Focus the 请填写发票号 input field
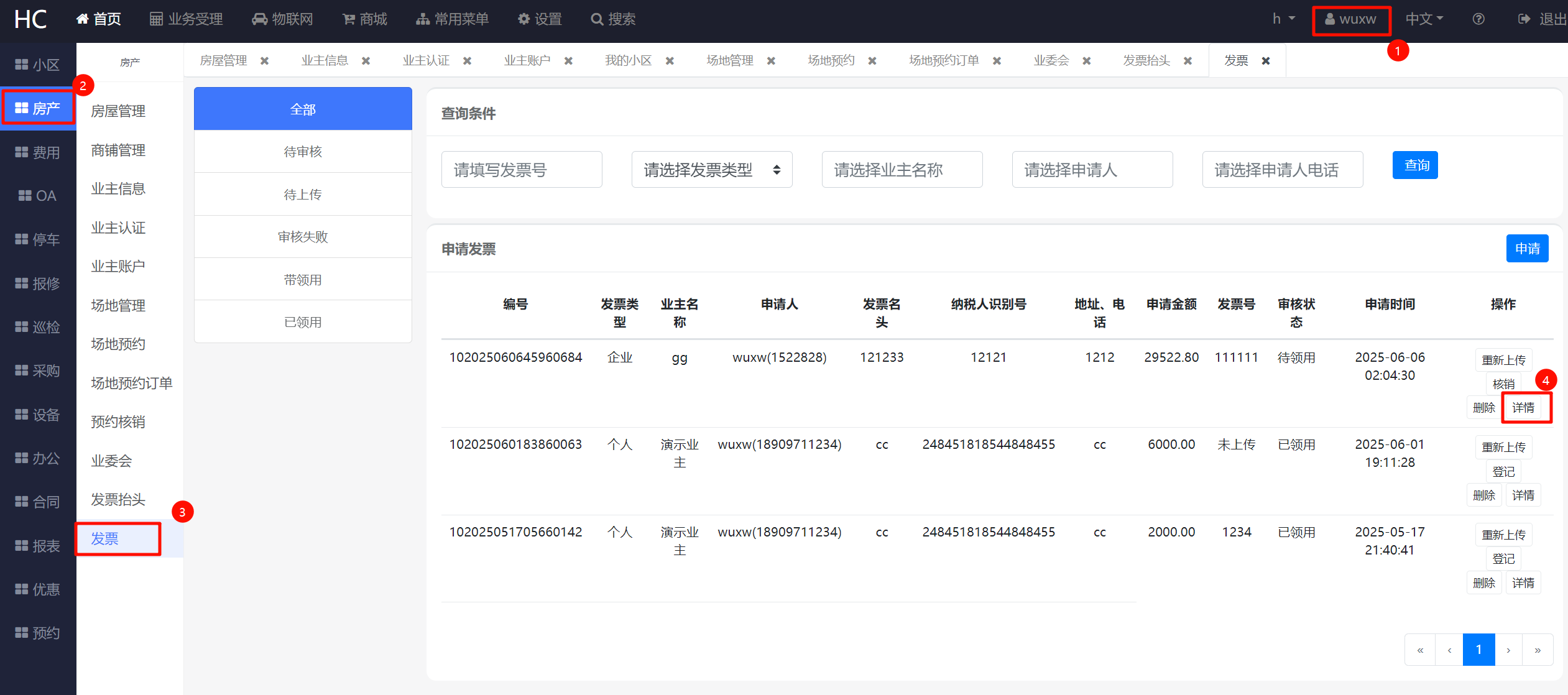 pyautogui.click(x=522, y=170)
